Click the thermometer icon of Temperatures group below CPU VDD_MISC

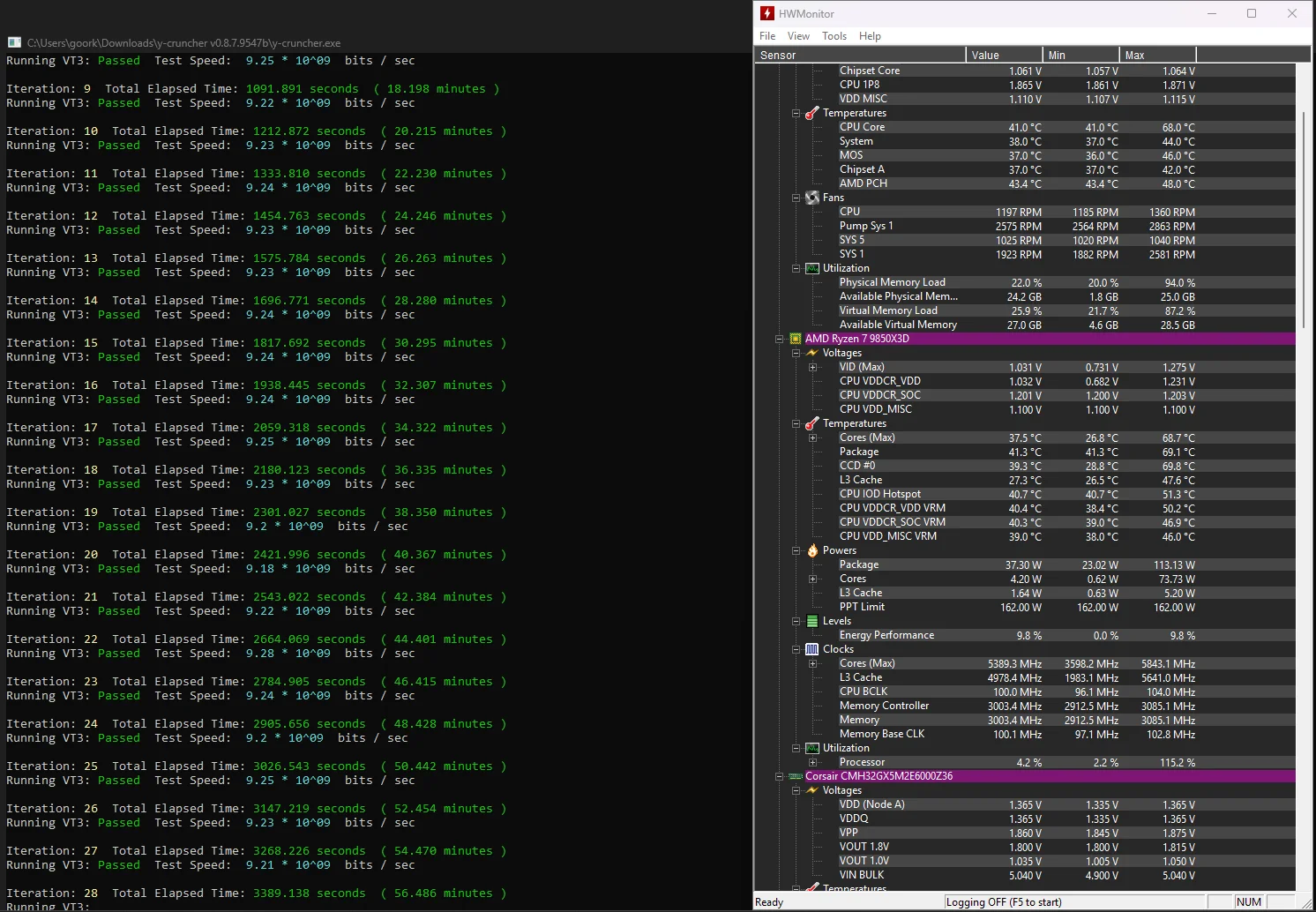tap(812, 423)
